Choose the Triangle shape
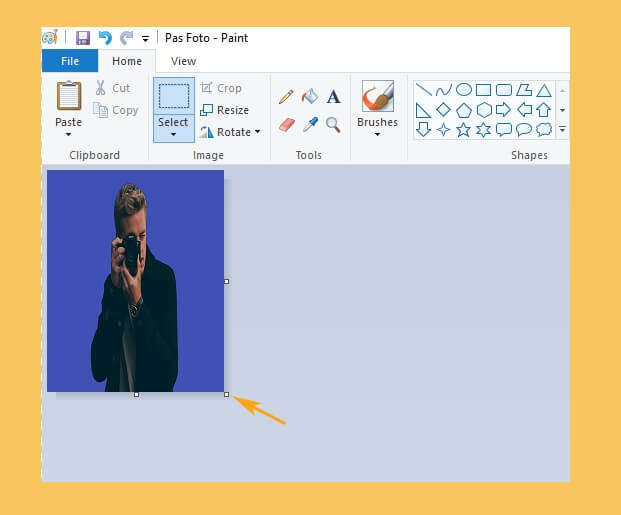Image resolution: width=621 pixels, height=515 pixels. (x=544, y=90)
